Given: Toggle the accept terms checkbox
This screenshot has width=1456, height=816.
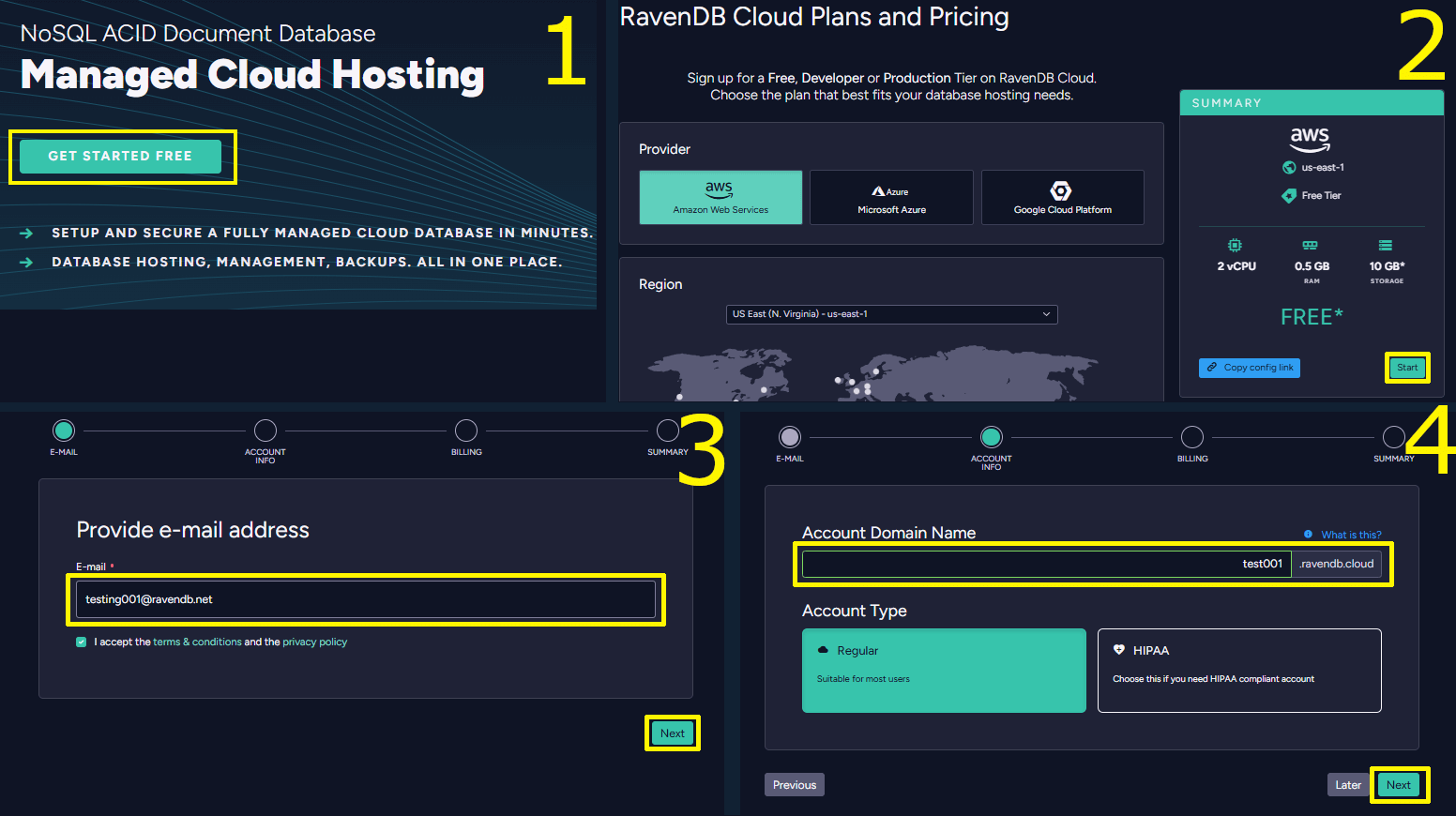Looking at the screenshot, I should tap(82, 642).
